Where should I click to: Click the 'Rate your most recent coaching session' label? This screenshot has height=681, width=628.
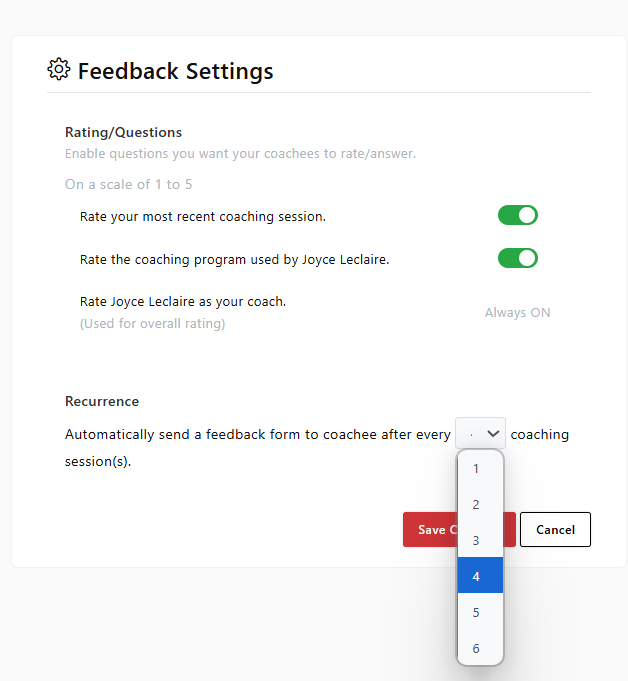203,216
